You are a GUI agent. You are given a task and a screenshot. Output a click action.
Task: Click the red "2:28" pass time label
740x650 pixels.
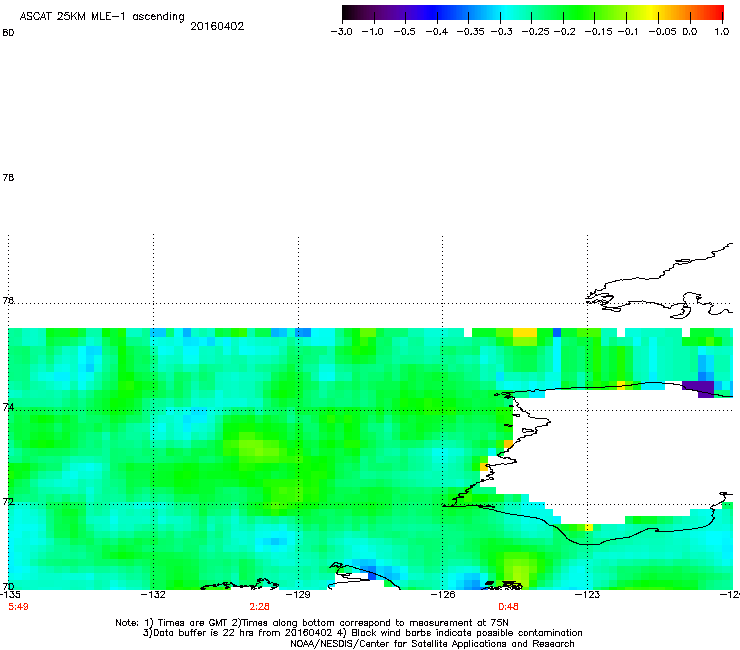[x=260, y=607]
